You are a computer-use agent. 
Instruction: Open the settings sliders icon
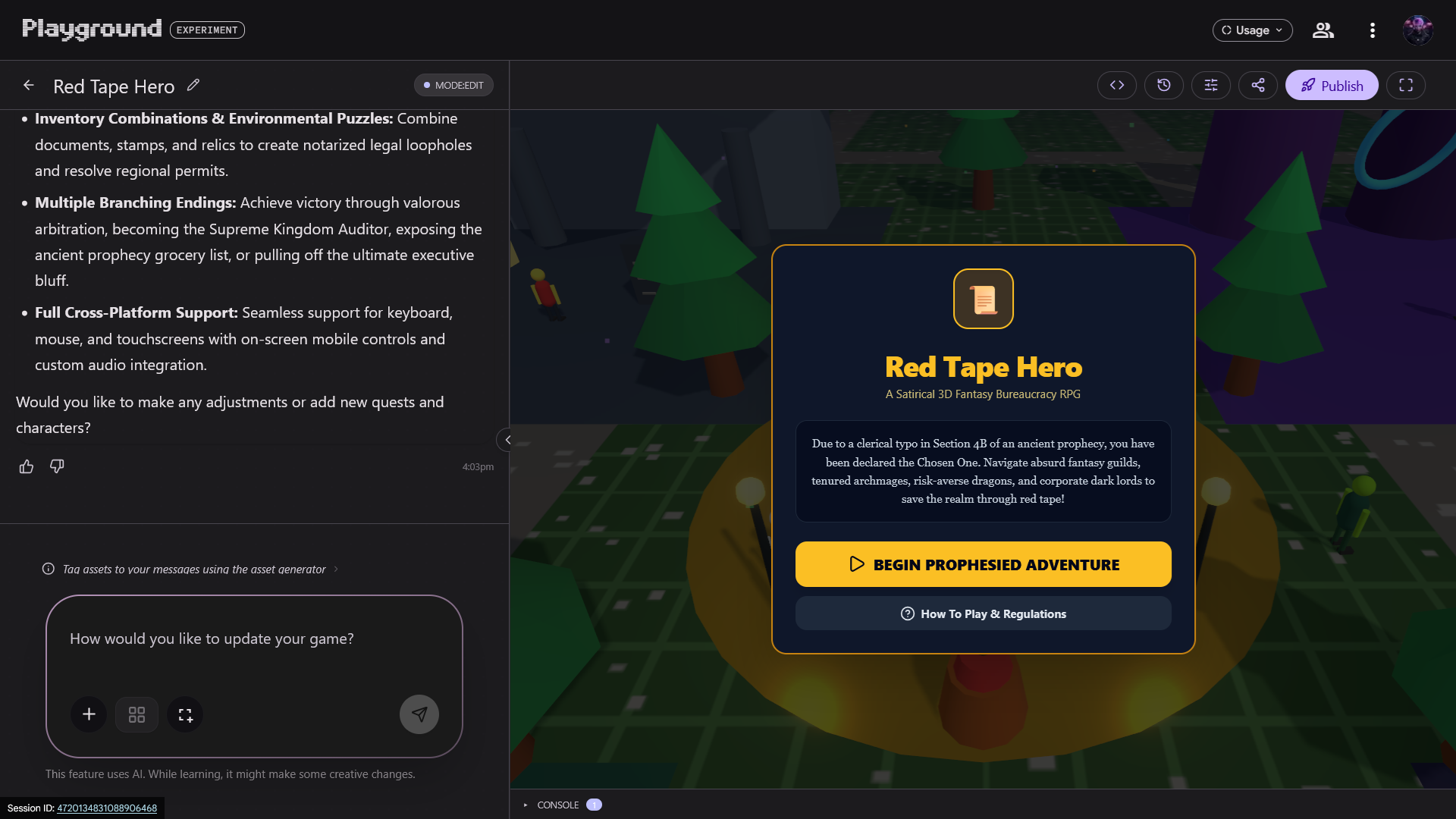click(x=1211, y=86)
